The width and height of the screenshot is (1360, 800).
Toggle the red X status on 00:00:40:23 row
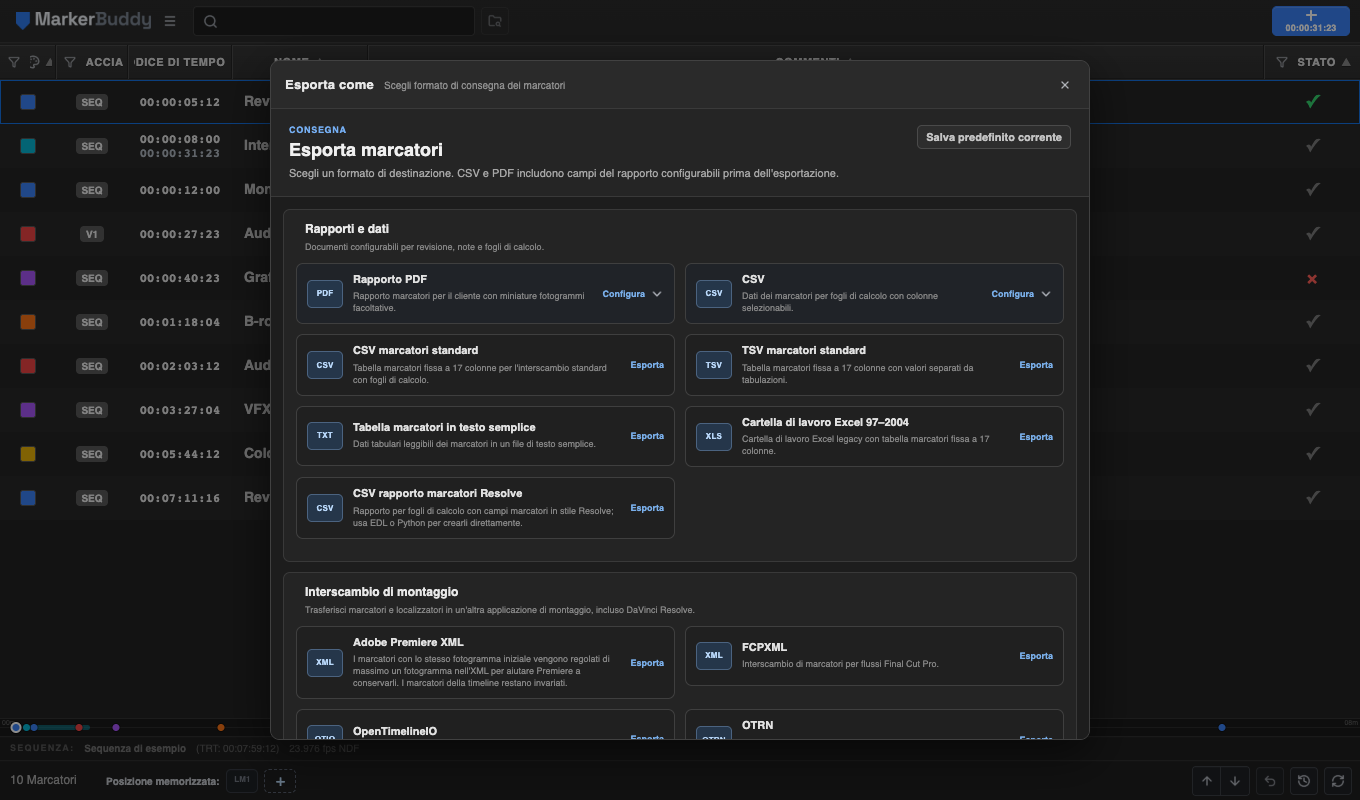tap(1313, 278)
